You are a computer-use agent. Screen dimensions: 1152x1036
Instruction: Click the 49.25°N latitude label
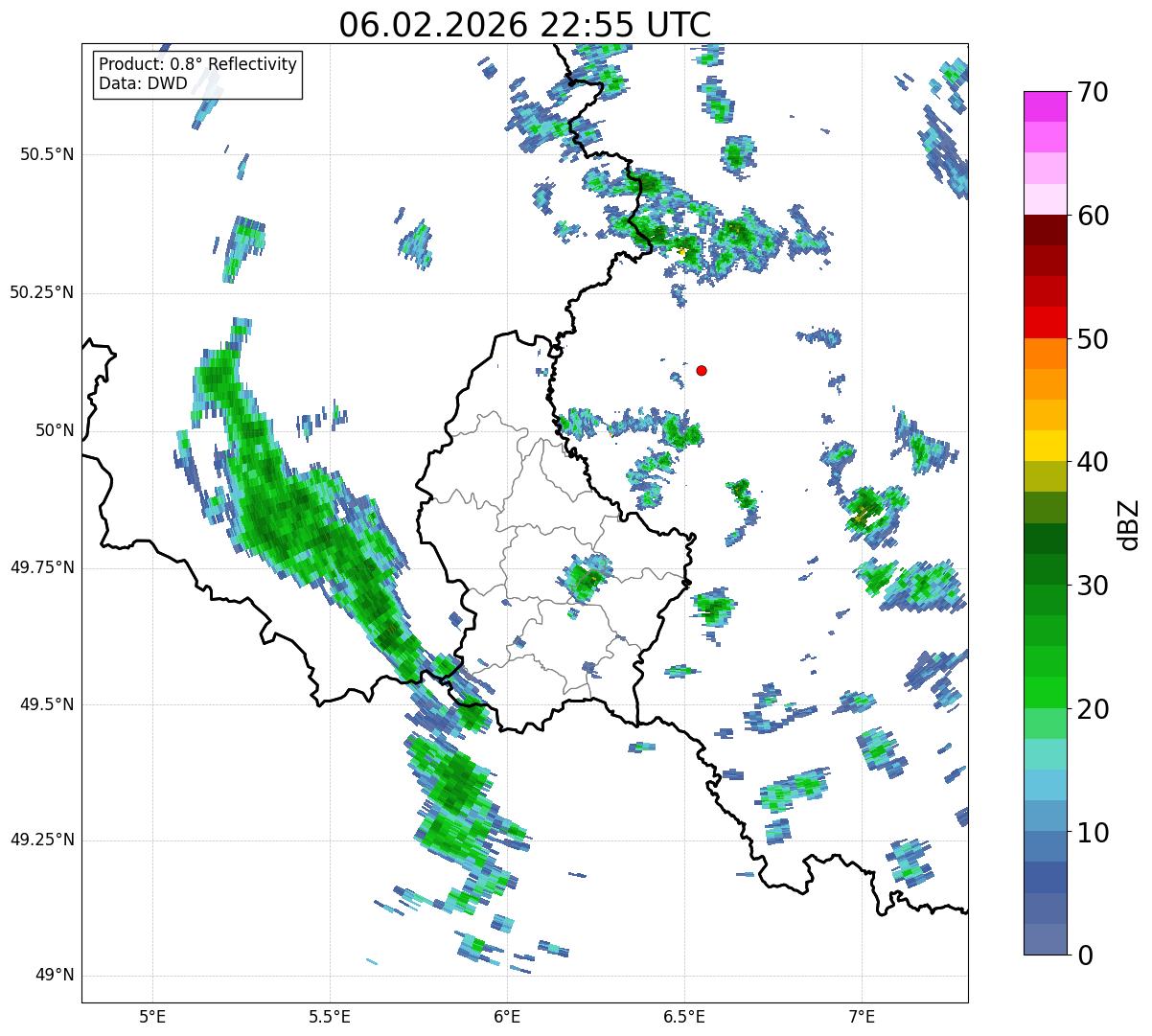coord(42,840)
